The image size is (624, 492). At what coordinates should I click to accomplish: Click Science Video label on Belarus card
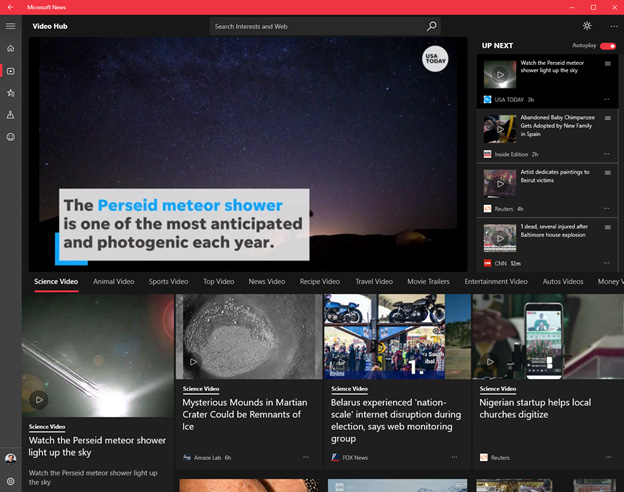point(349,389)
